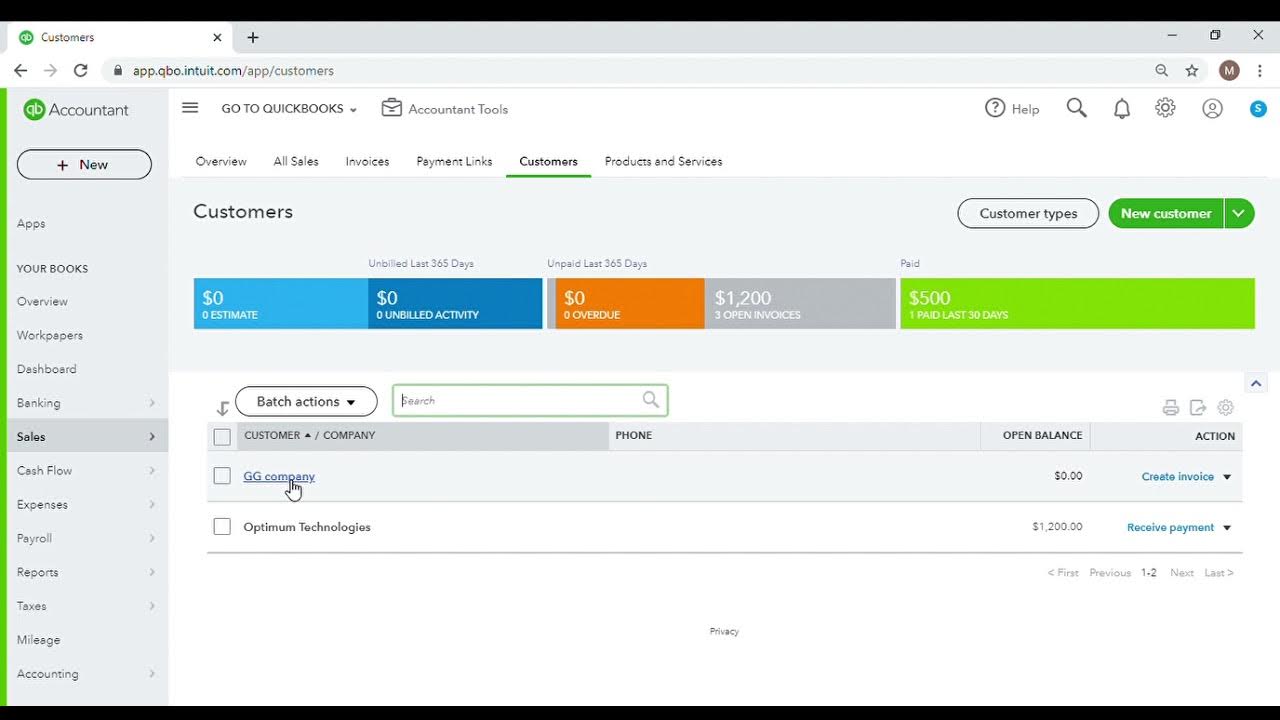Filter by $500 Paid green tile

[1077, 304]
